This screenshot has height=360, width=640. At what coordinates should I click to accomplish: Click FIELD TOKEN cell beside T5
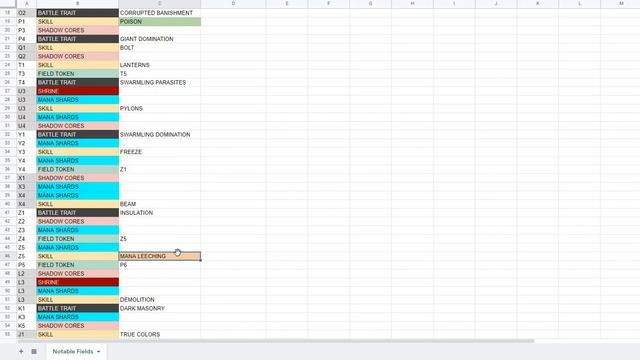click(78, 73)
